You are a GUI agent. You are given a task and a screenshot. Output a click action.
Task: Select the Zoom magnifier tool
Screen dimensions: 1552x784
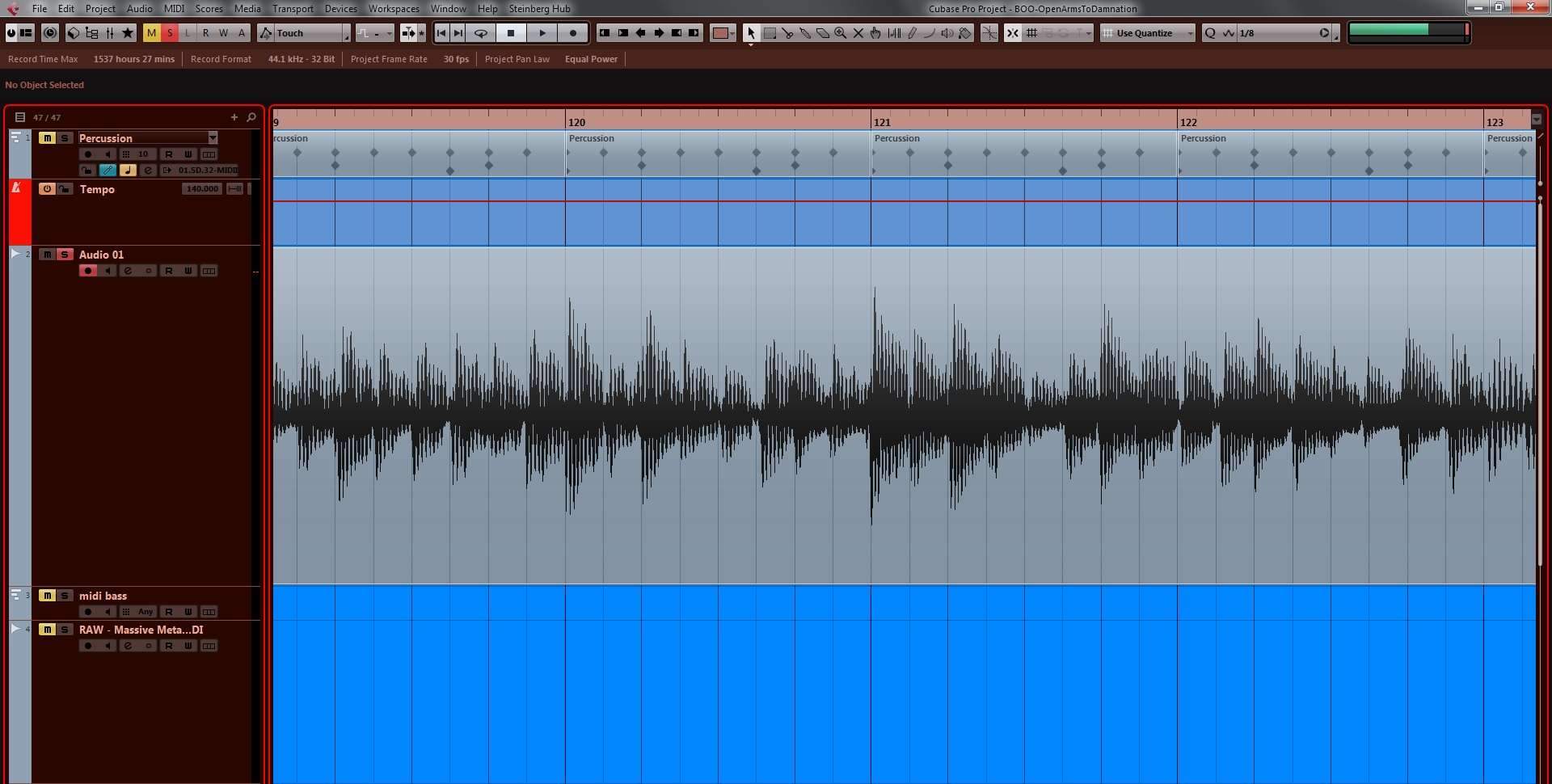point(841,33)
